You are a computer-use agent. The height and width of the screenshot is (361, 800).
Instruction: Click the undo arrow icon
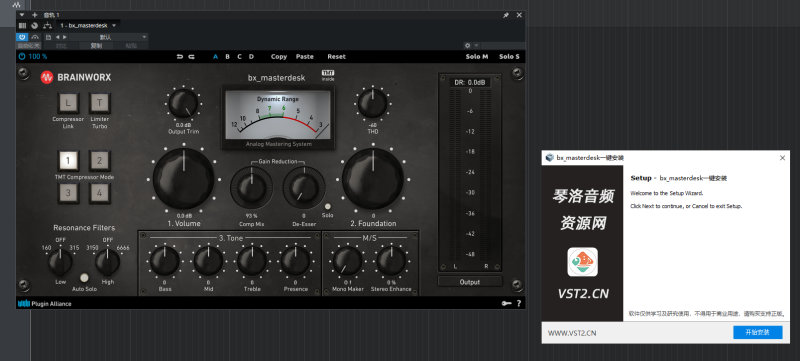click(180, 57)
